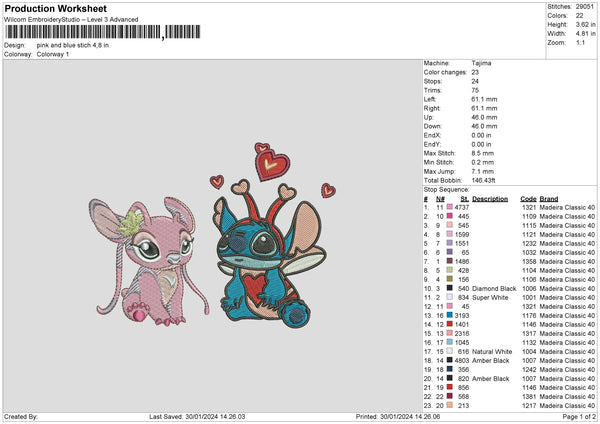Select the olive swatch for code 1106
This screenshot has height=424, width=600.
point(450,279)
